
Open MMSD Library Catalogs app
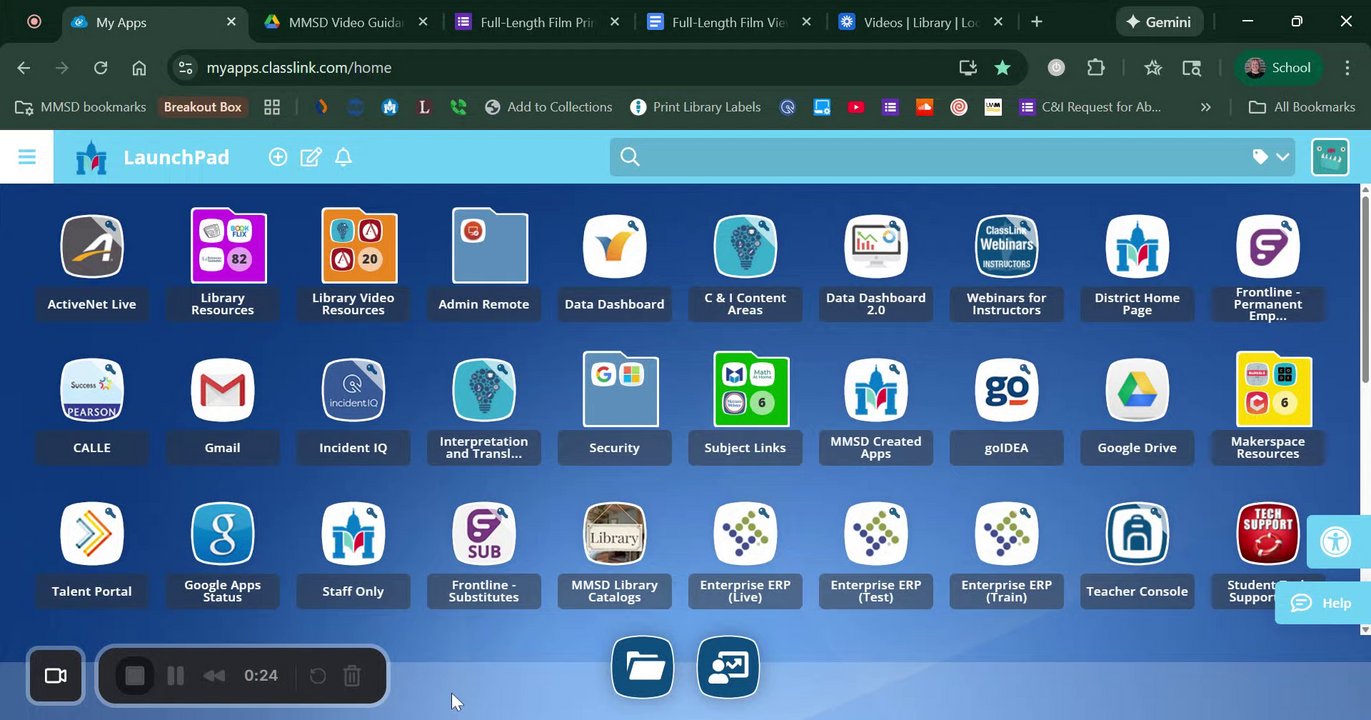[614, 534]
